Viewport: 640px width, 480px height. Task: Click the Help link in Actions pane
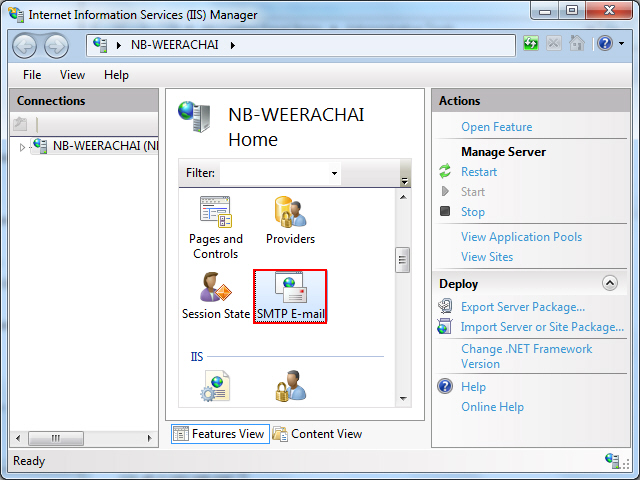pyautogui.click(x=473, y=387)
